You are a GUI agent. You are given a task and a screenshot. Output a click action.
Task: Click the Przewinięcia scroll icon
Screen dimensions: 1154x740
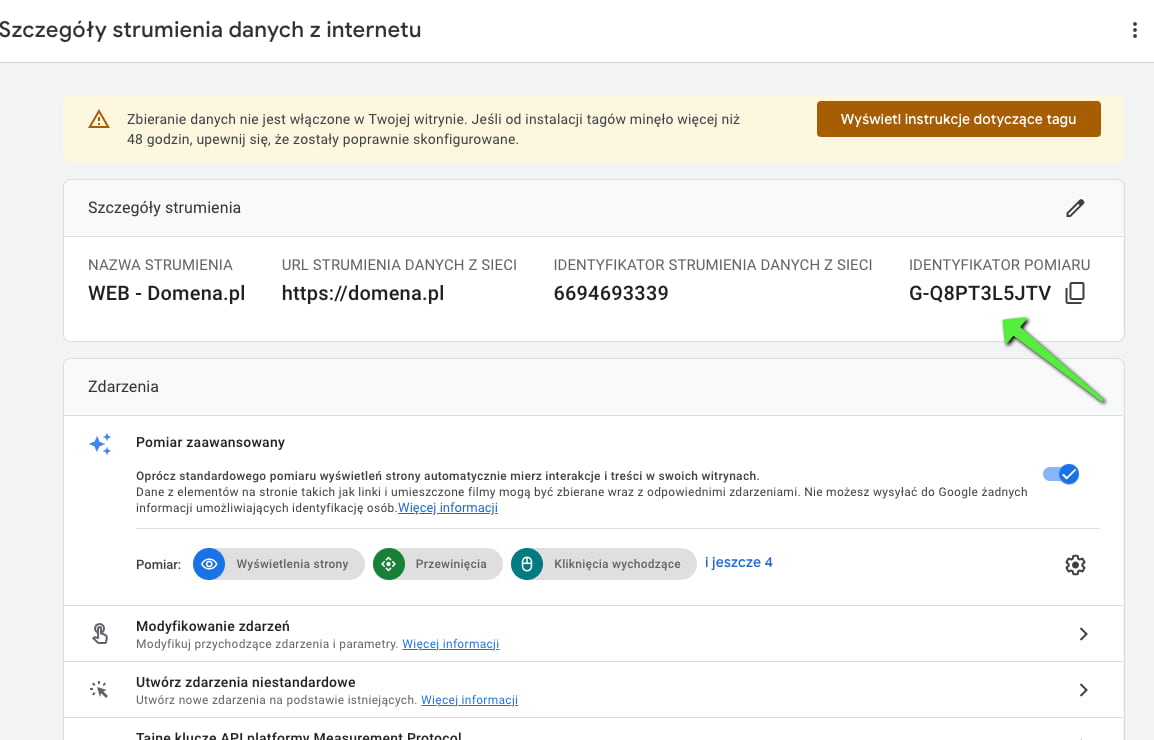click(x=389, y=564)
